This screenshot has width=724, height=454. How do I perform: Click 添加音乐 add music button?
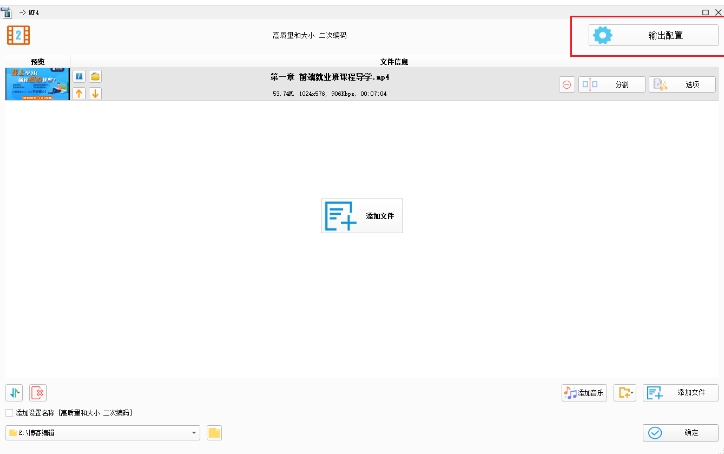click(584, 393)
